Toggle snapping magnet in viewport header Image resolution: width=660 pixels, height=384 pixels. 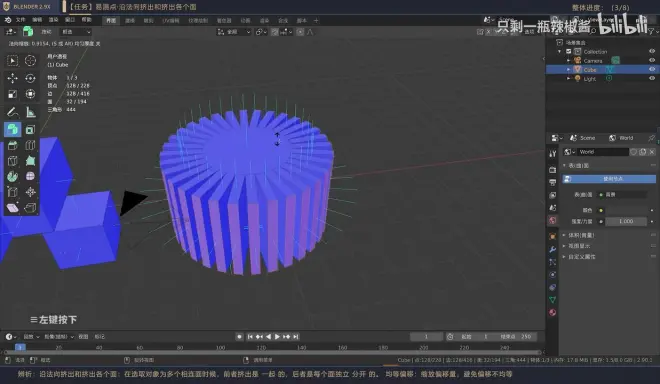(x=275, y=32)
